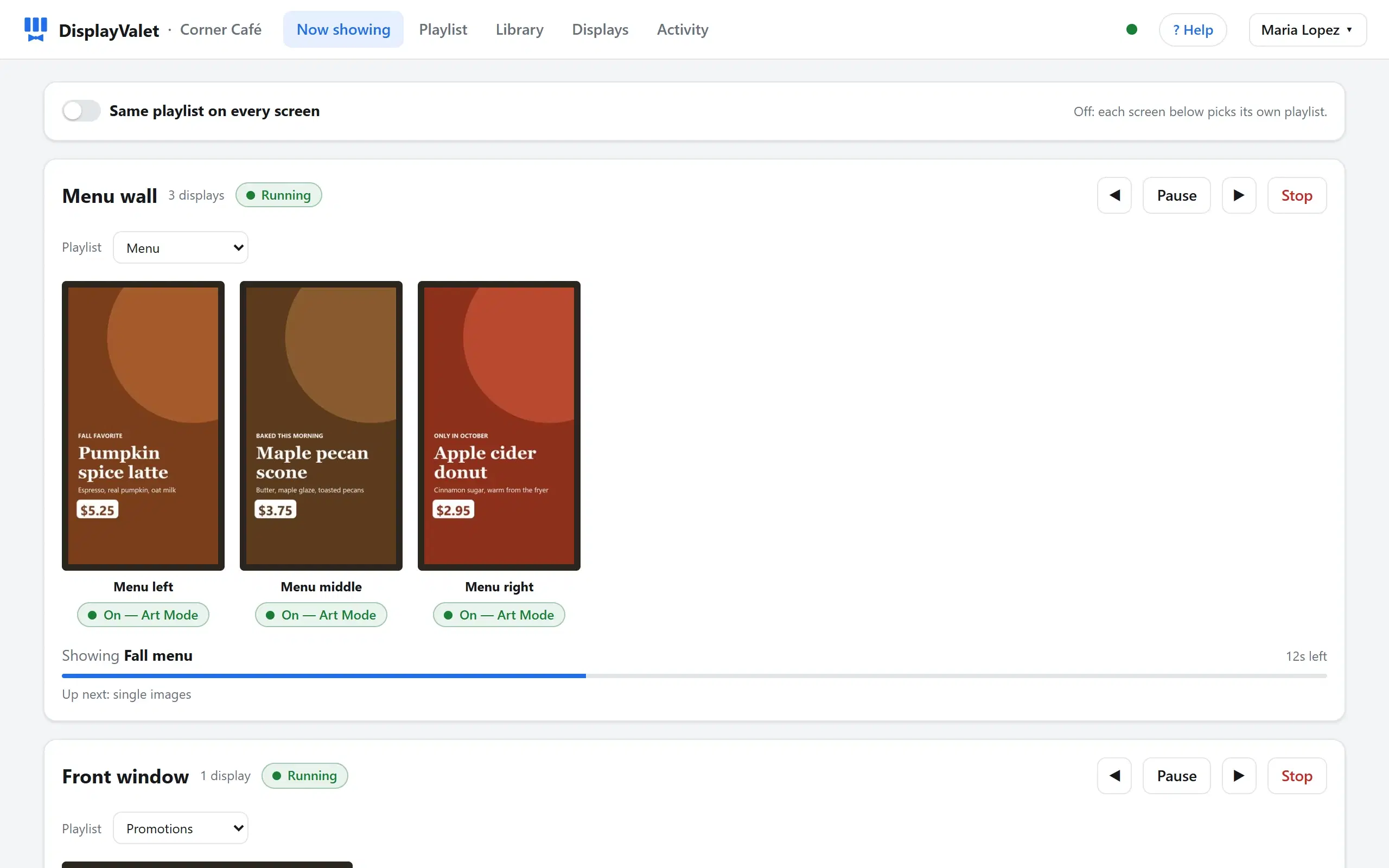The width and height of the screenshot is (1389, 868).
Task: Pause the Front window playback
Action: 1177,776
